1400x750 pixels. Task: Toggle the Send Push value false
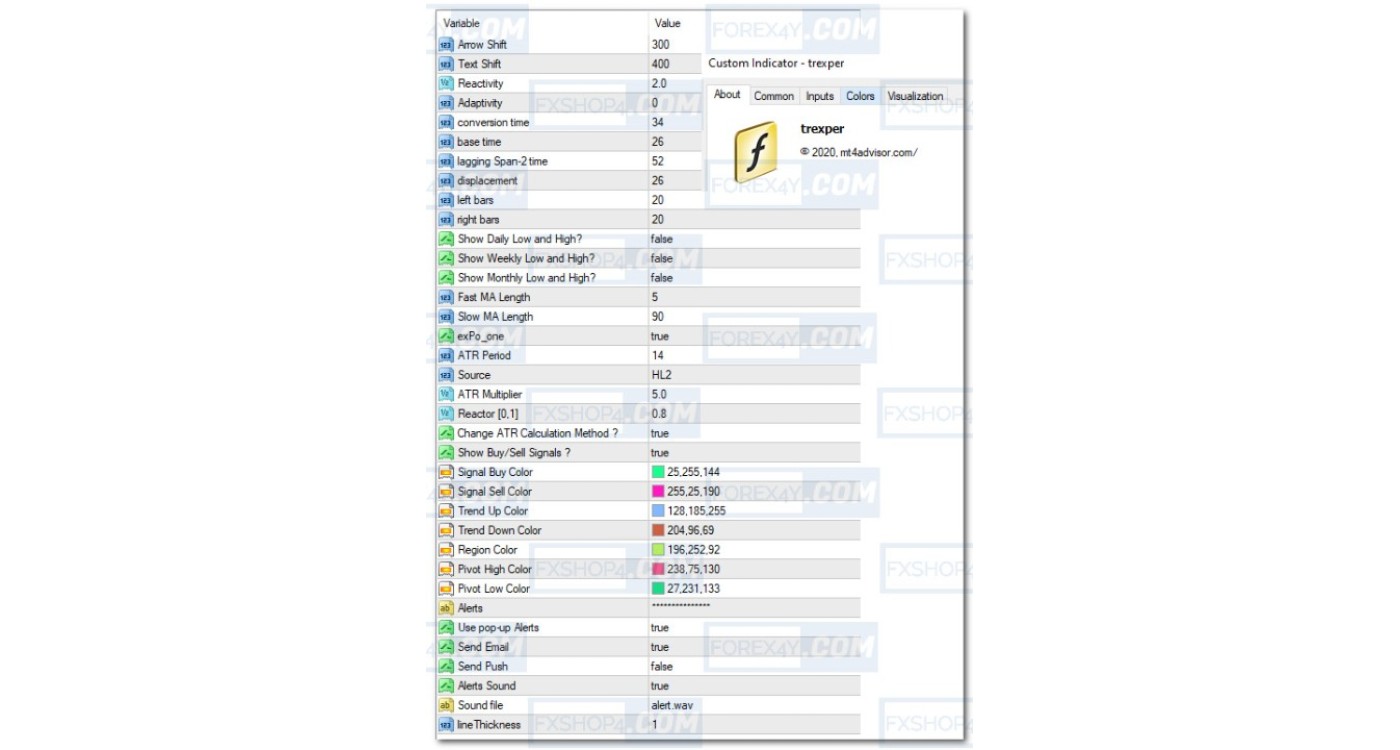[x=662, y=667]
